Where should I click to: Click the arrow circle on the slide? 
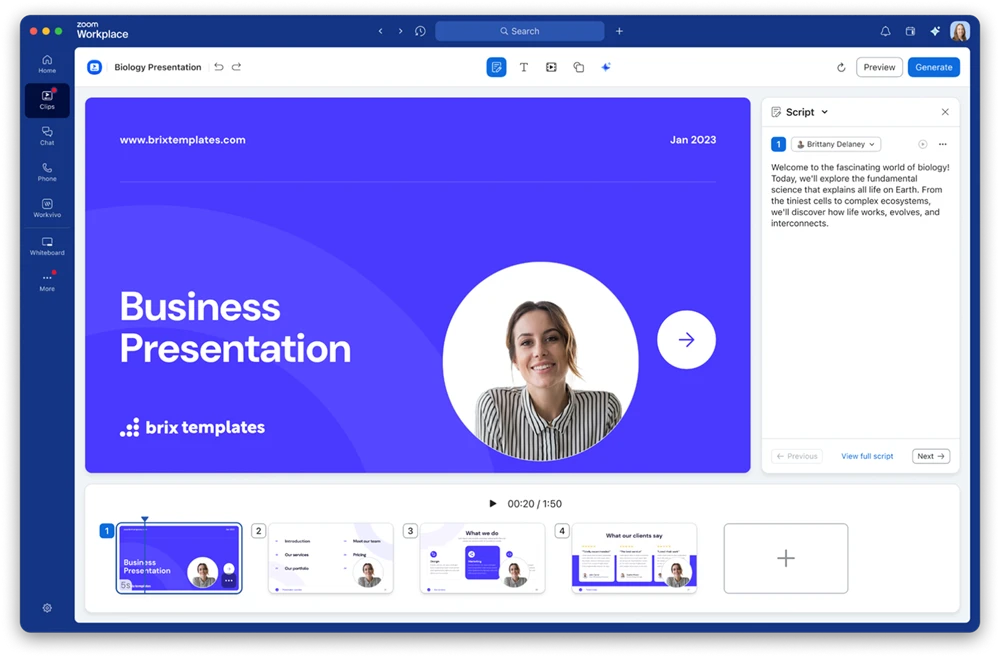[x=686, y=339]
